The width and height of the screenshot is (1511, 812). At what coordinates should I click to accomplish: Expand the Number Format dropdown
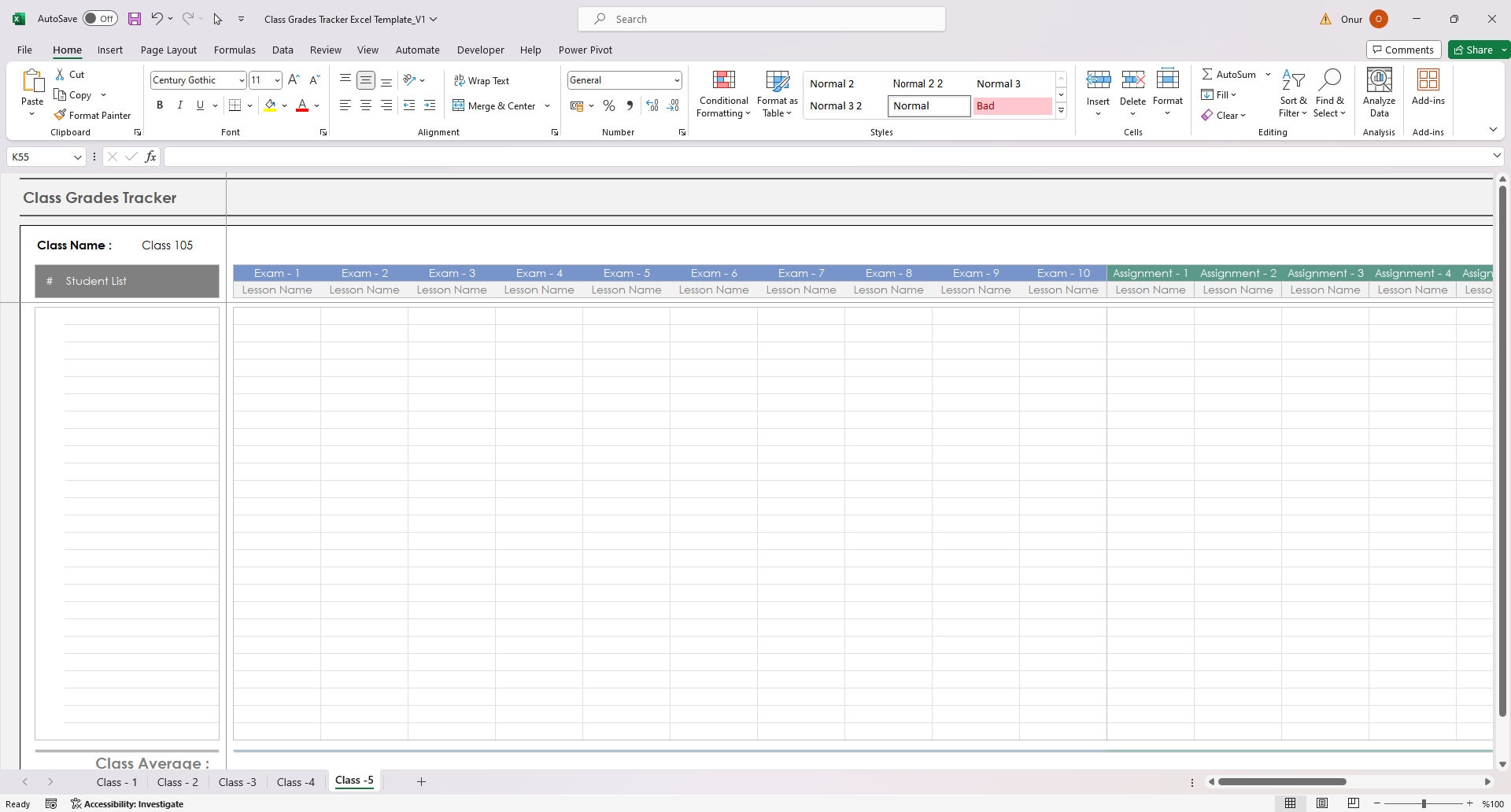pos(677,79)
